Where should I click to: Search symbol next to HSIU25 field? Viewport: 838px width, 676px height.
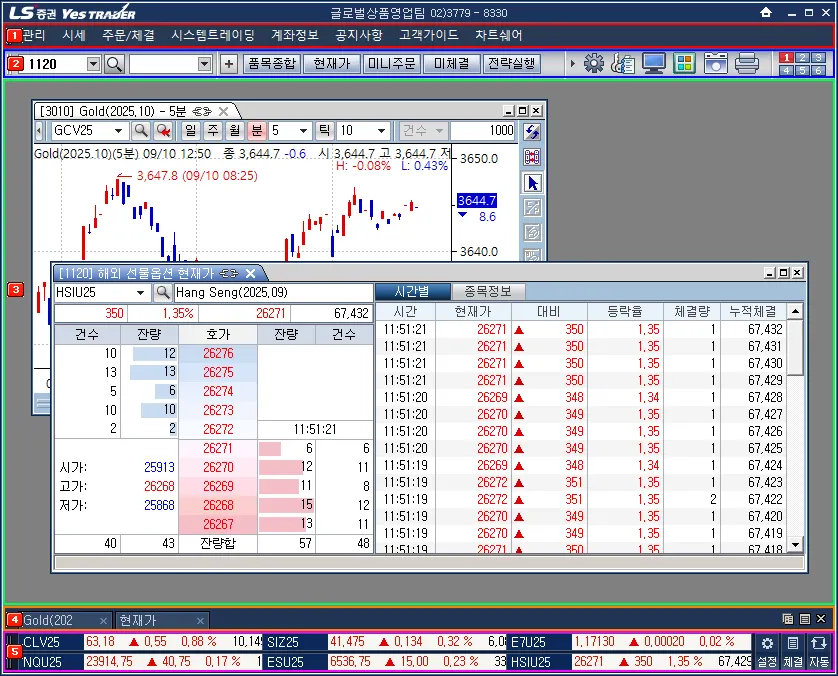click(162, 292)
